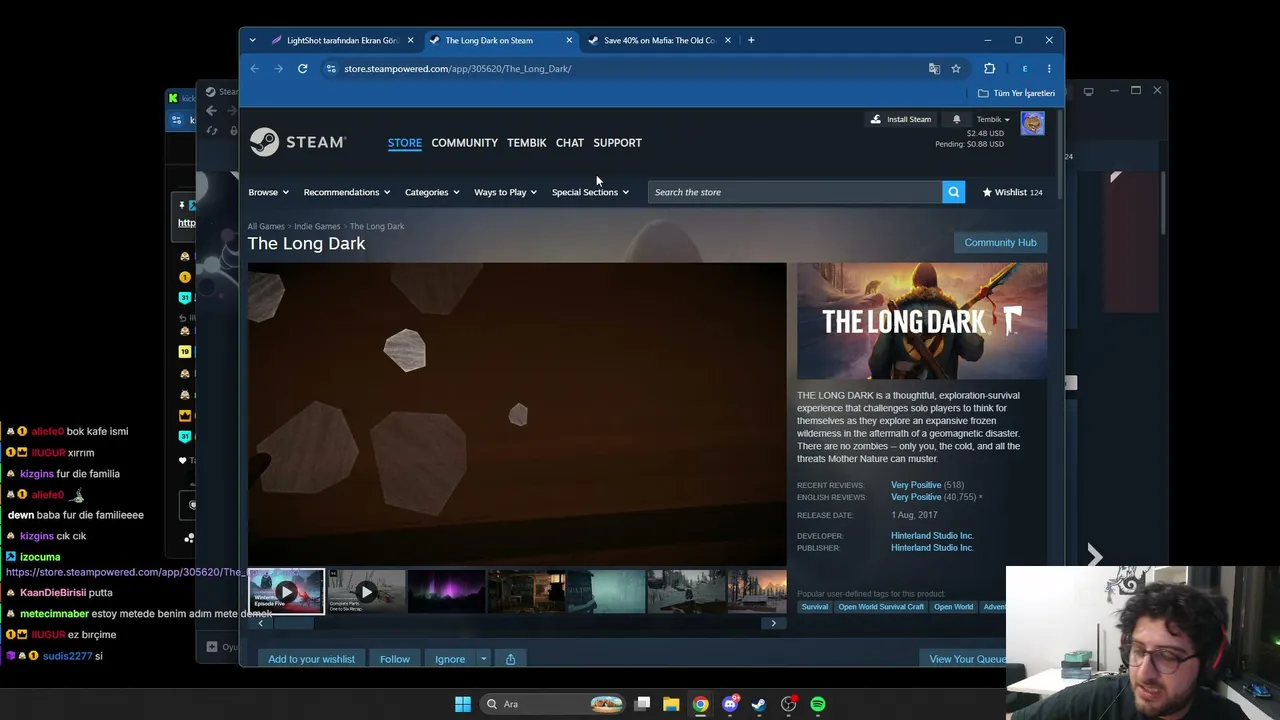Open Steam from the taskbar
The width and height of the screenshot is (1280, 720).
coord(759,704)
